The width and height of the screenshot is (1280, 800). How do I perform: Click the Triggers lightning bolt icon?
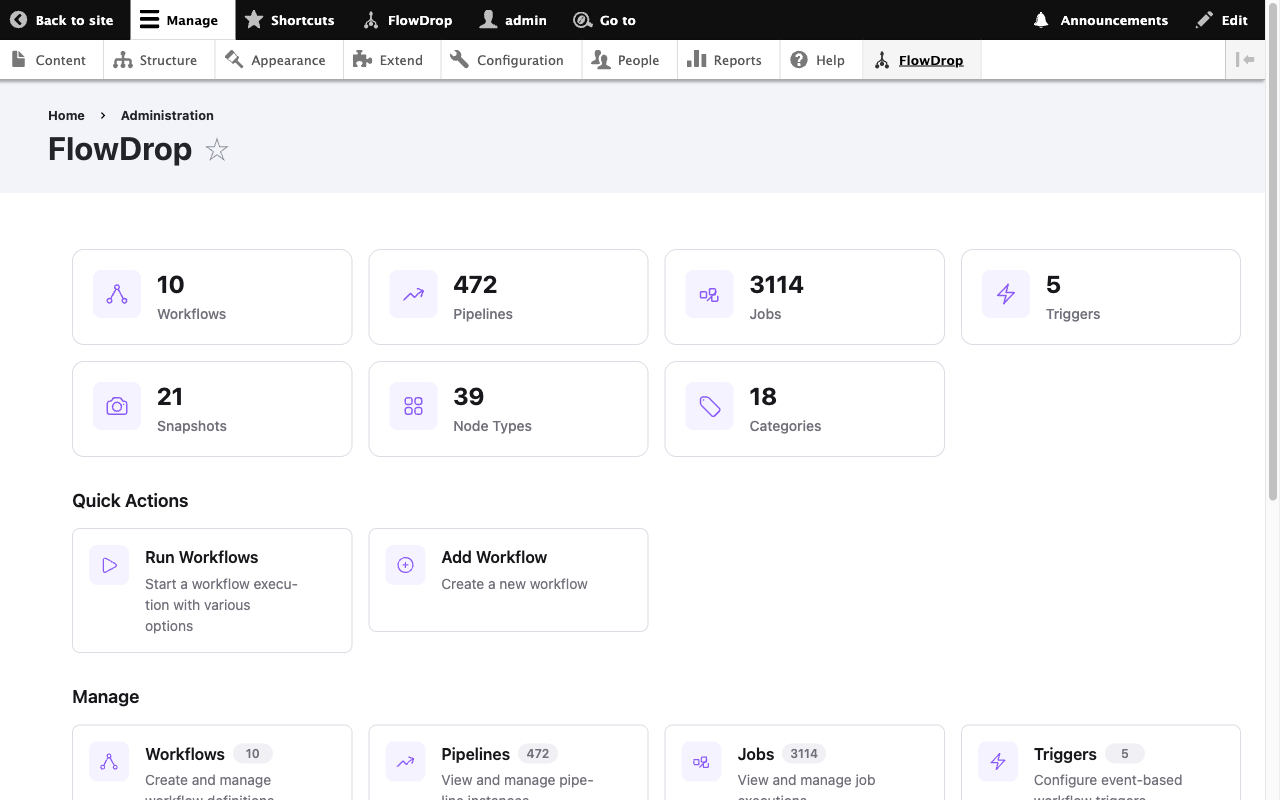tap(1005, 294)
